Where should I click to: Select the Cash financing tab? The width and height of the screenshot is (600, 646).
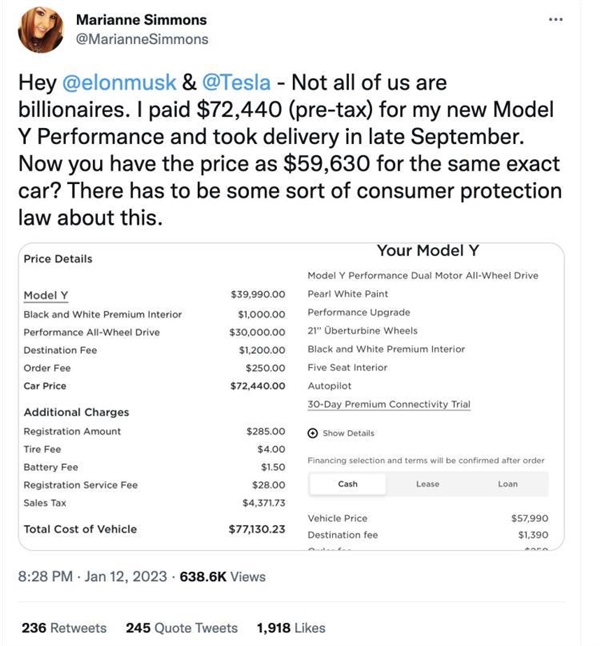348,484
